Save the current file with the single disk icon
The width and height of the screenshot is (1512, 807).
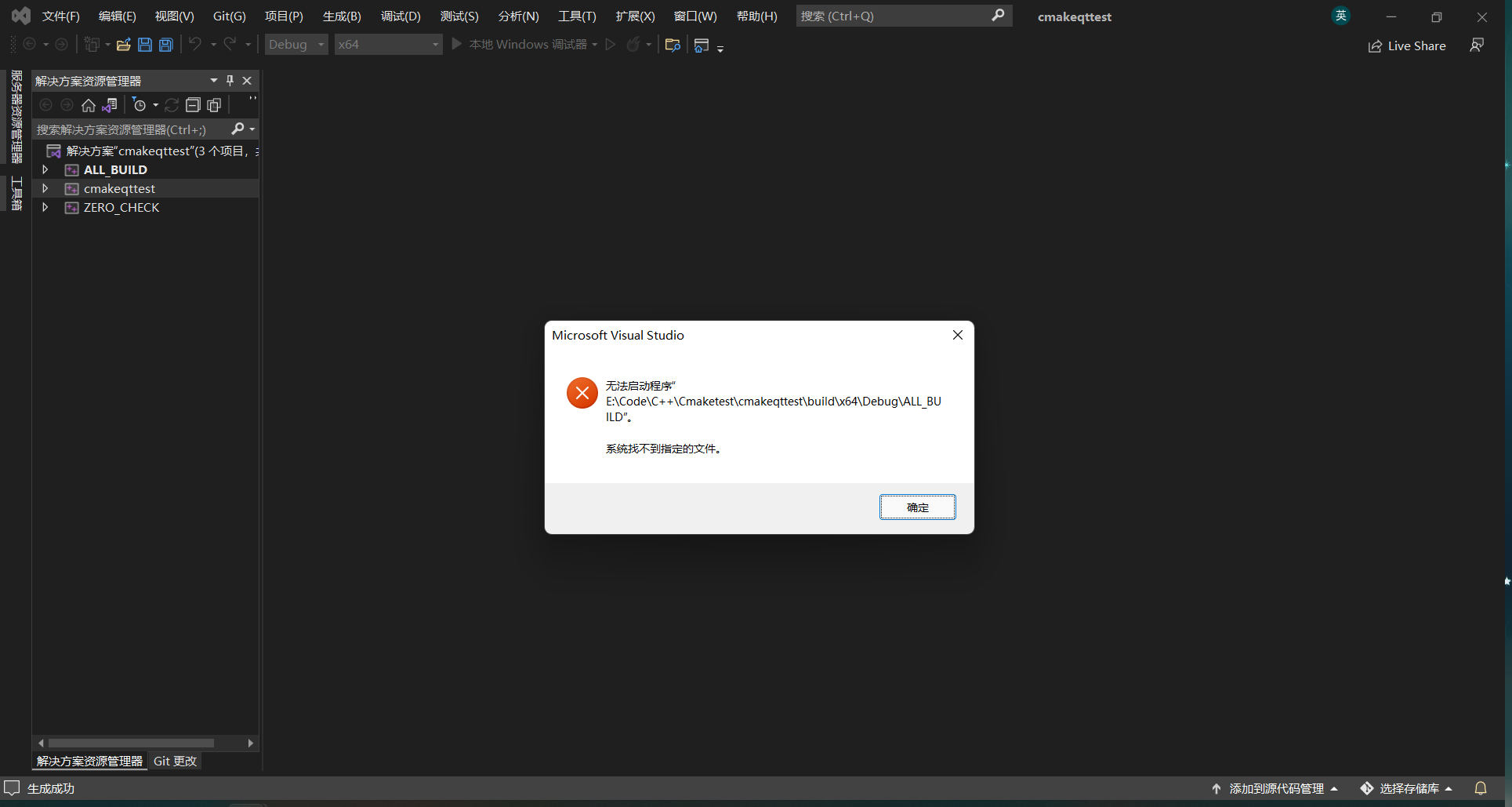[145, 45]
